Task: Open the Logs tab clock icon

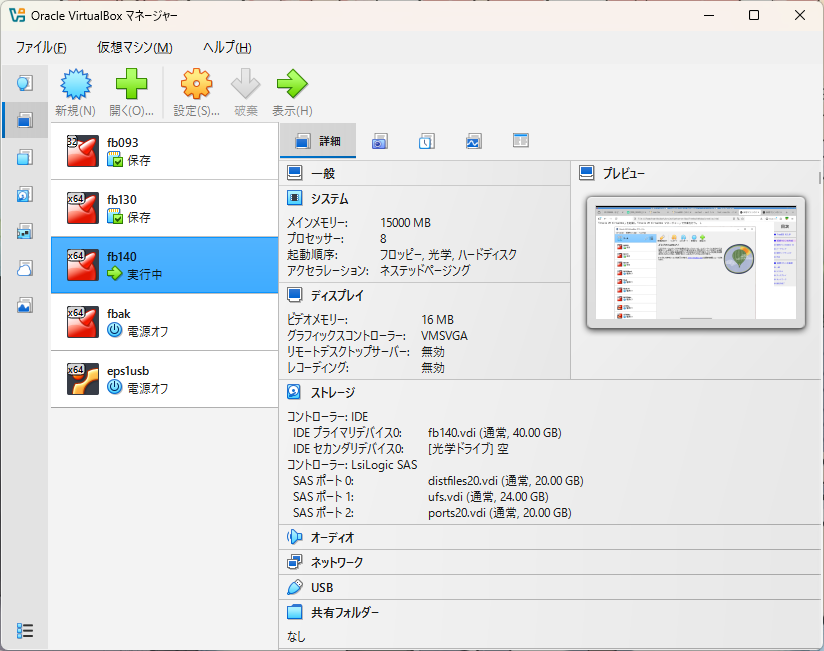Action: pos(427,141)
